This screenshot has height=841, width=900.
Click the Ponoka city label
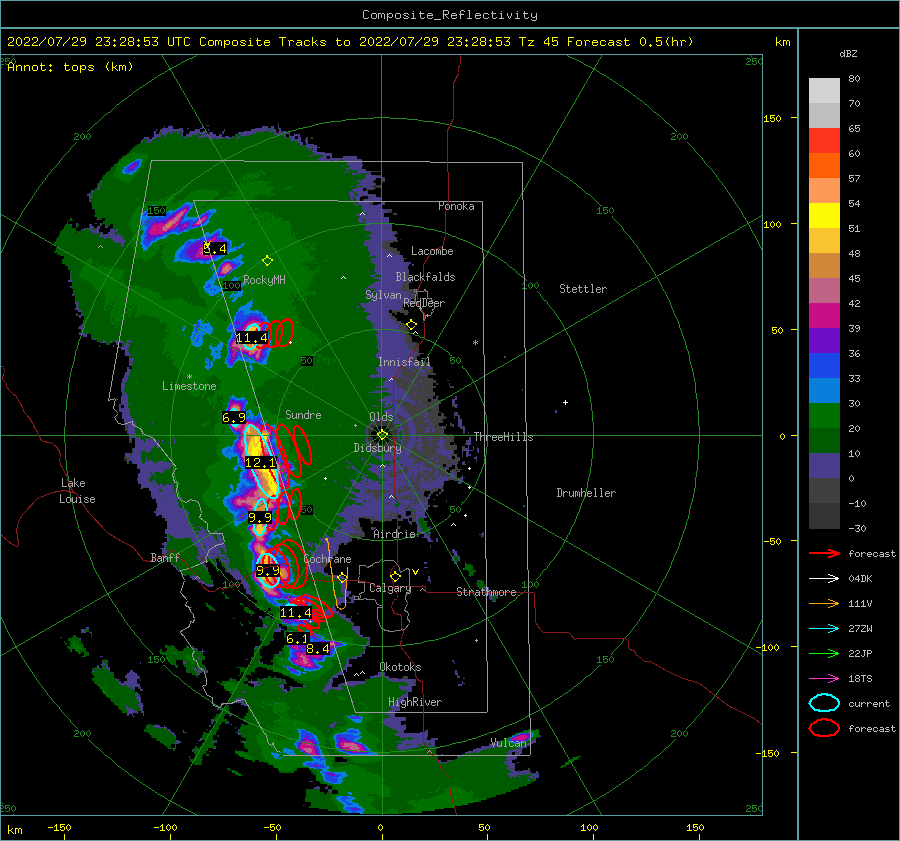456,206
